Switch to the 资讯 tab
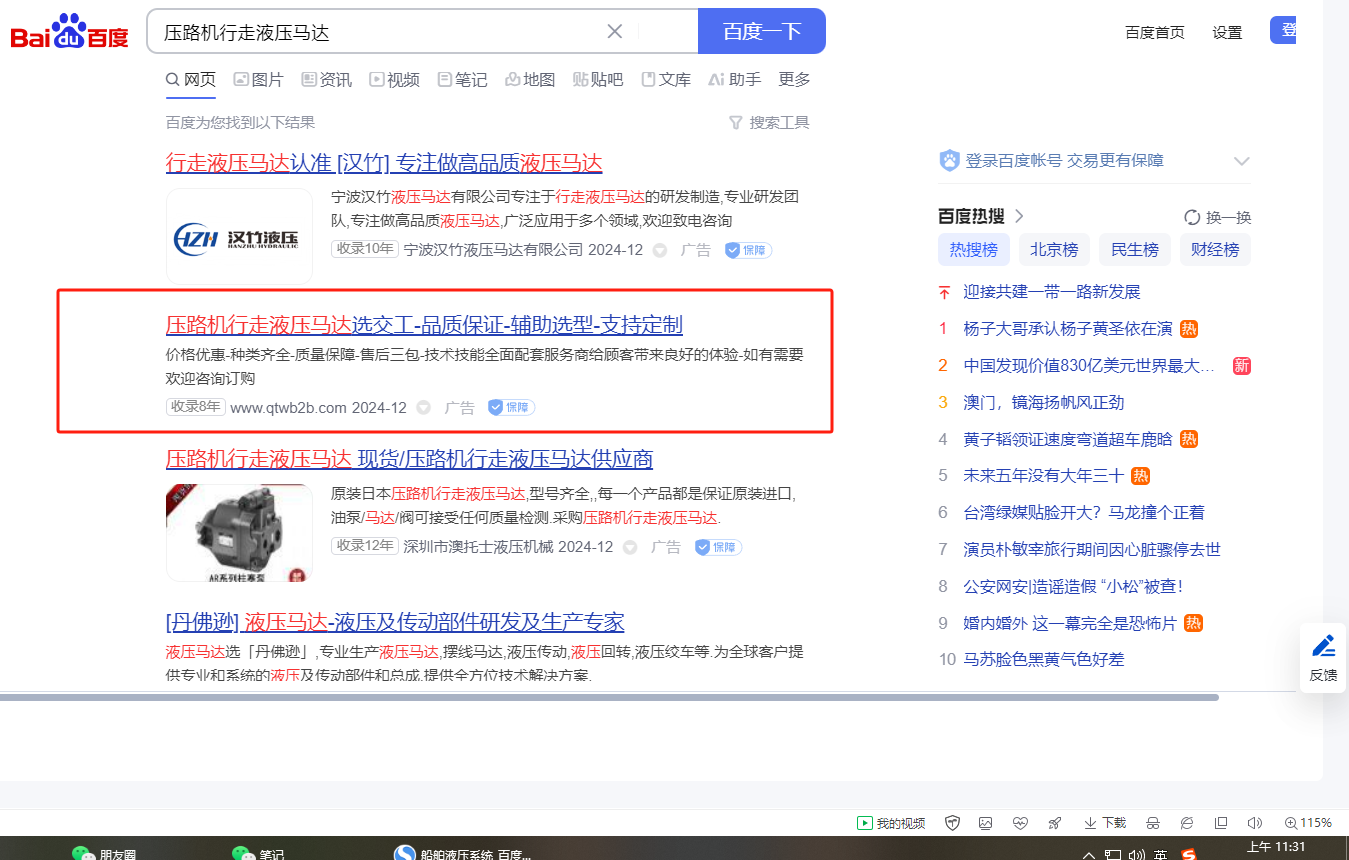The image size is (1349, 860). [x=326, y=80]
